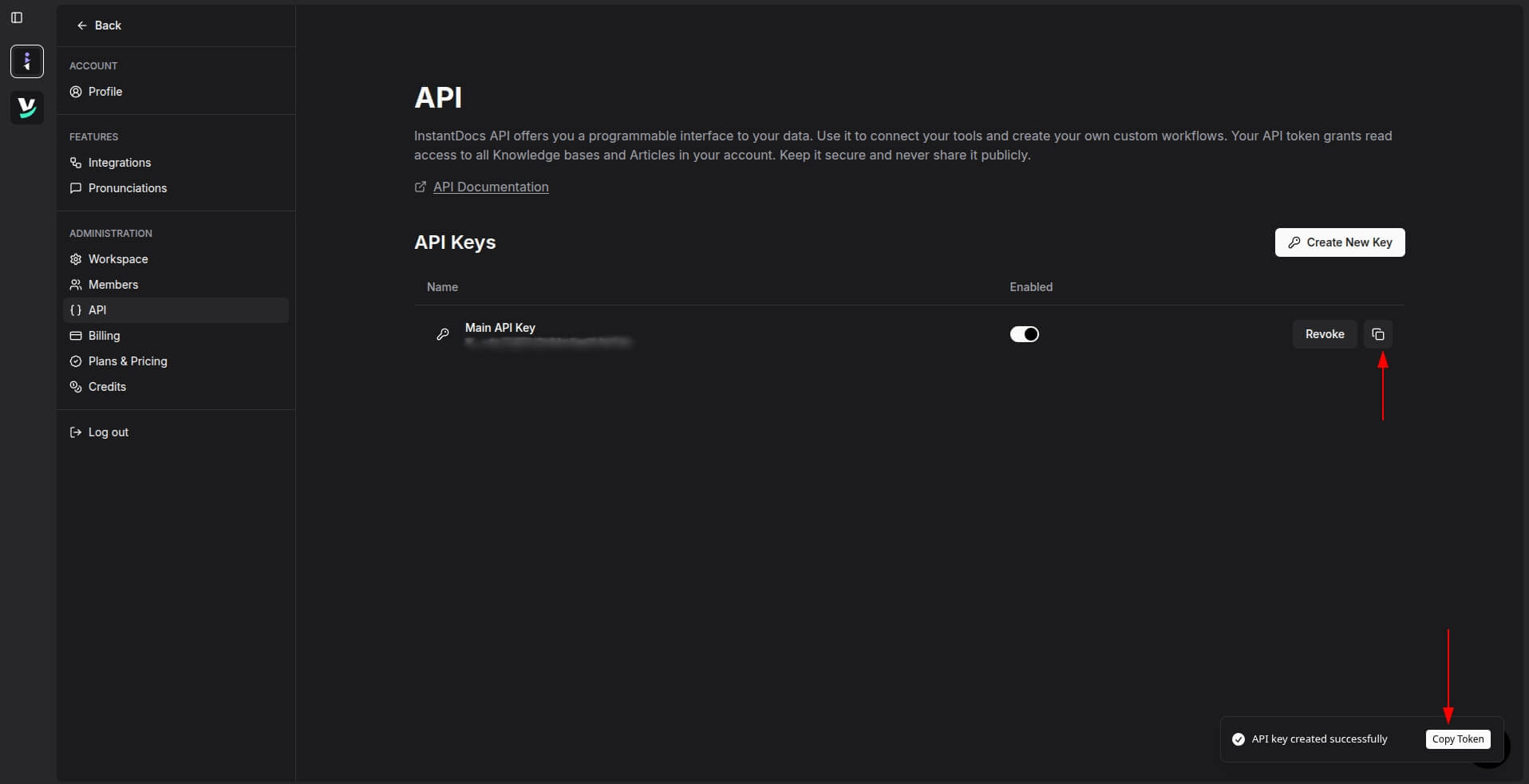Click the Credits sidebar entry
1529x784 pixels.
106,387
